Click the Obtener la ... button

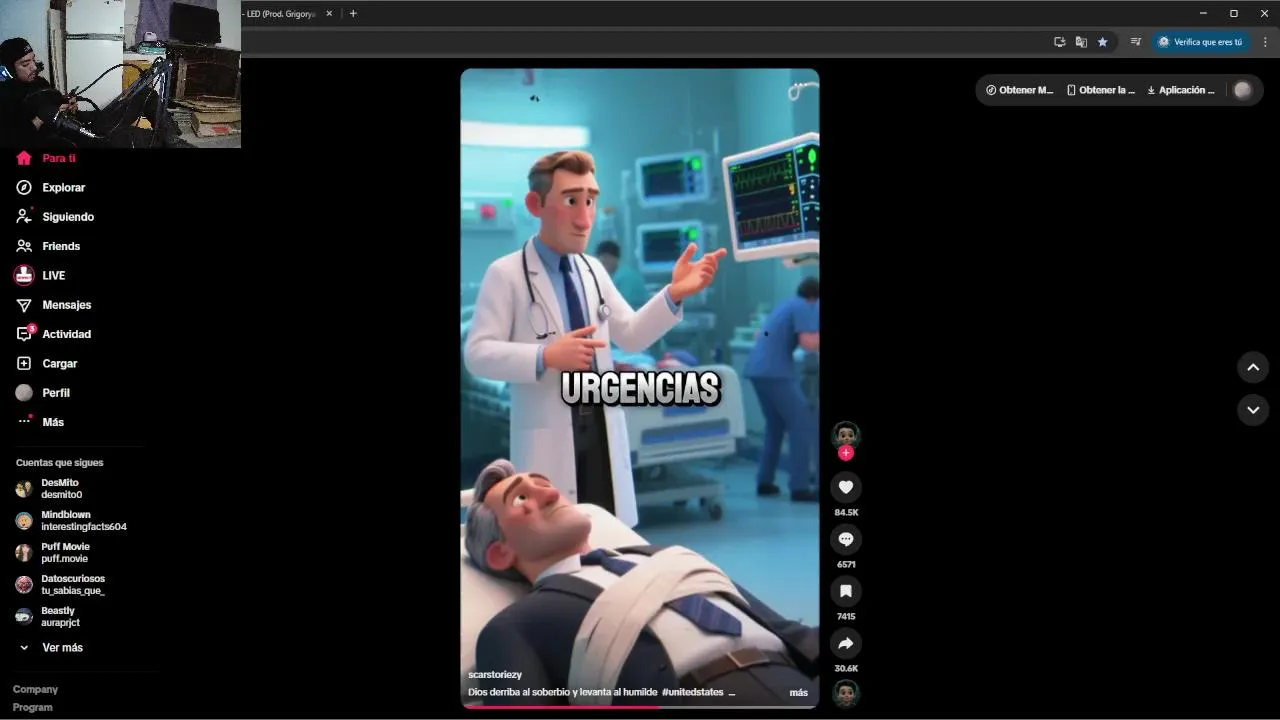tap(1100, 90)
